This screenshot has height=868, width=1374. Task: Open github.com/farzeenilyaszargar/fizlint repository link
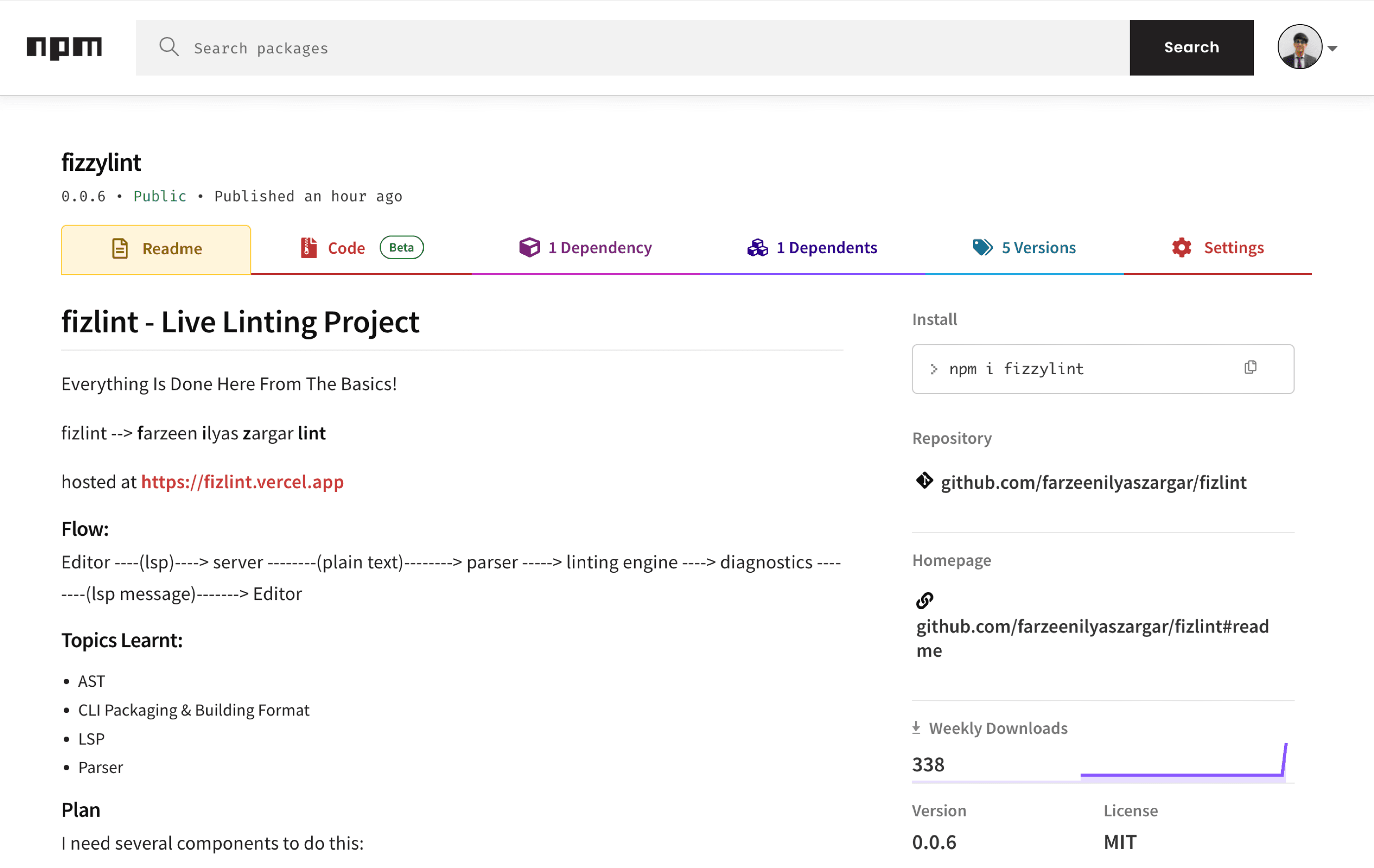1092,482
